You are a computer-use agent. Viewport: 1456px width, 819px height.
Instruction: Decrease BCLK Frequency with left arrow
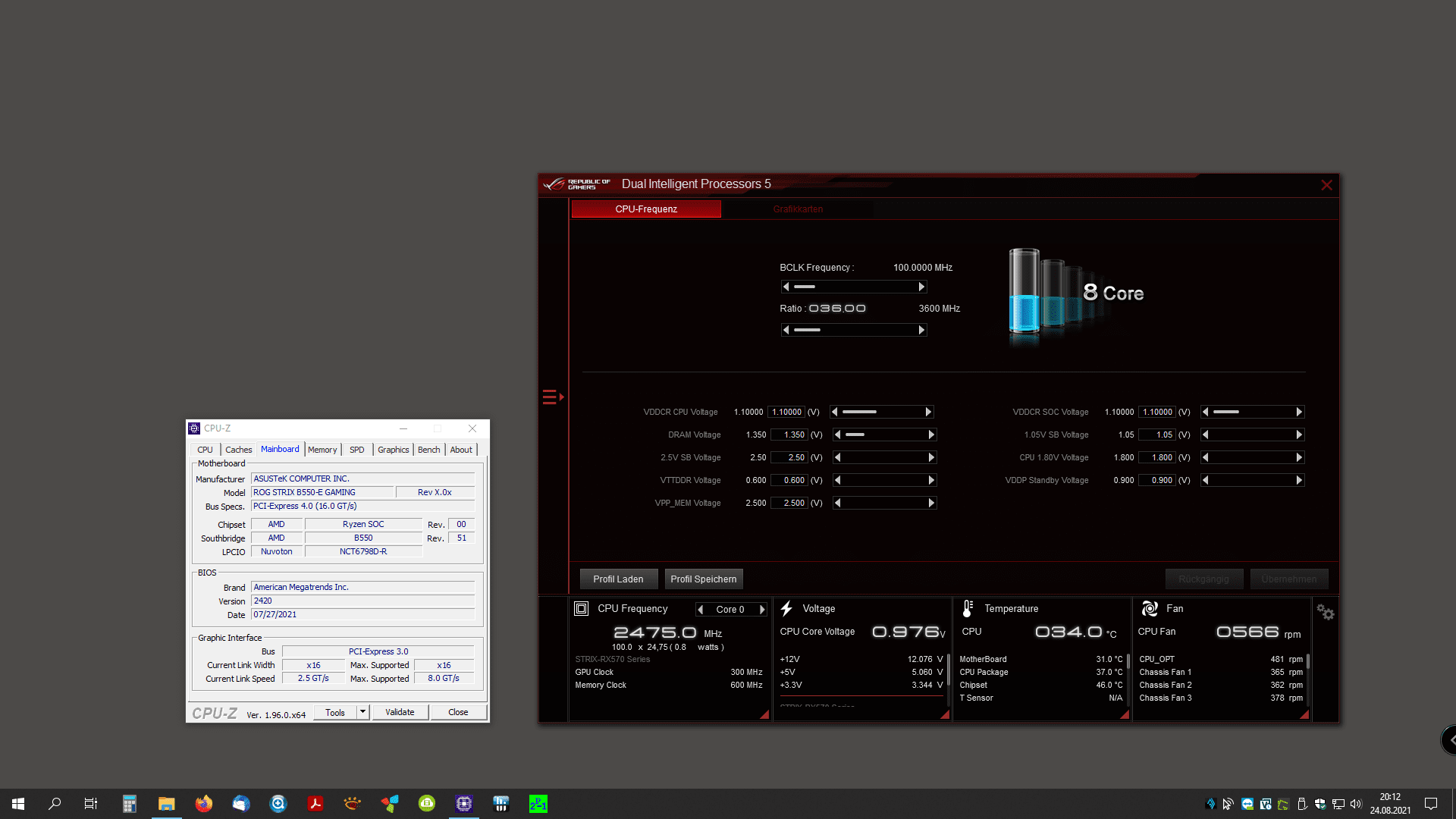[x=786, y=287]
